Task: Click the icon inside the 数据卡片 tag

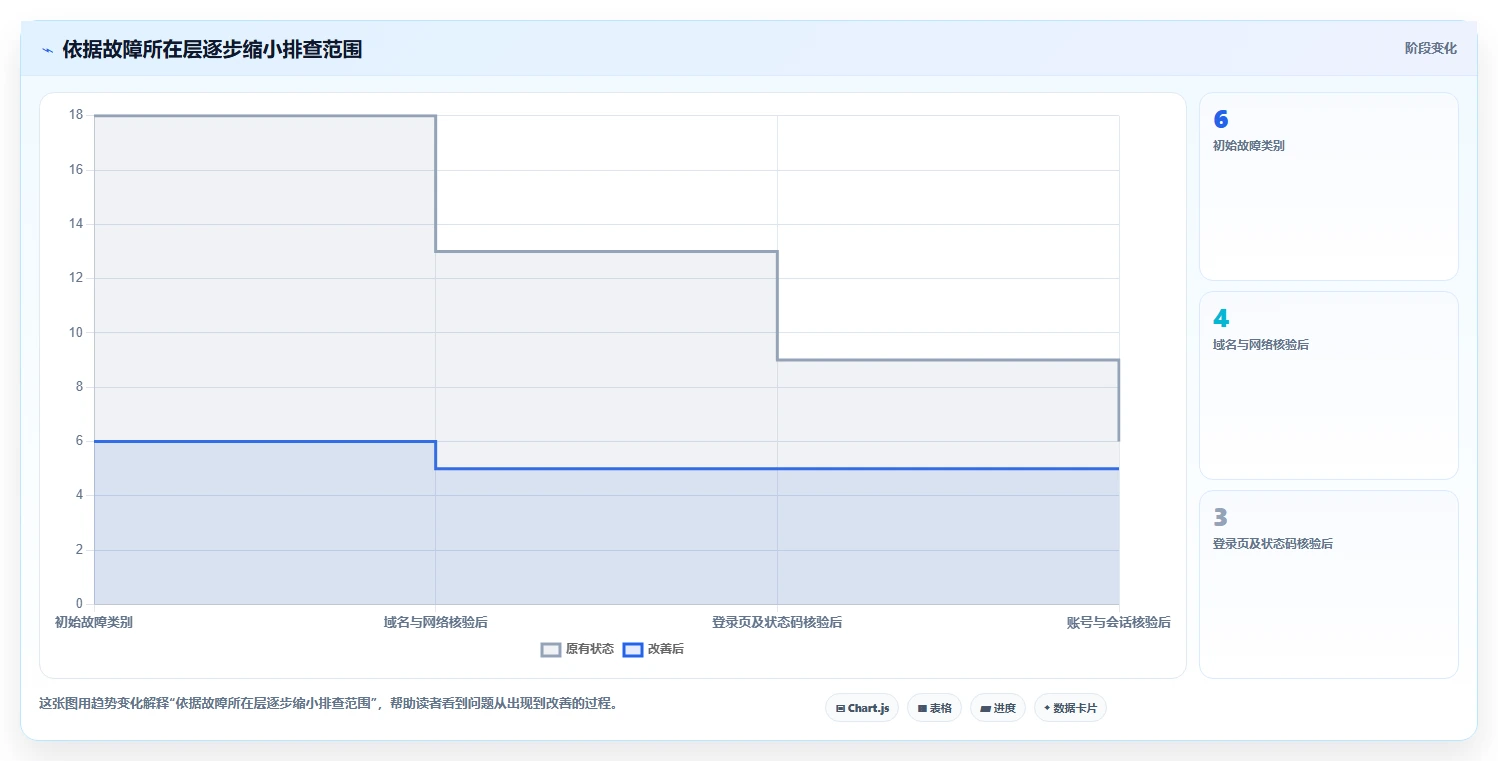Action: click(x=1047, y=708)
